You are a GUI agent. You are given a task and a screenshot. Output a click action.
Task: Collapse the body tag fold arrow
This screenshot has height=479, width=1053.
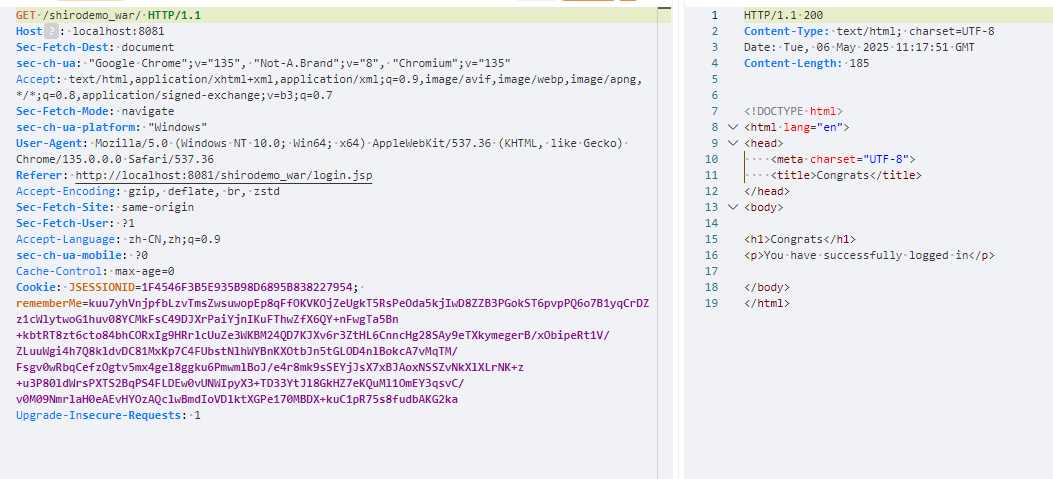point(733,207)
